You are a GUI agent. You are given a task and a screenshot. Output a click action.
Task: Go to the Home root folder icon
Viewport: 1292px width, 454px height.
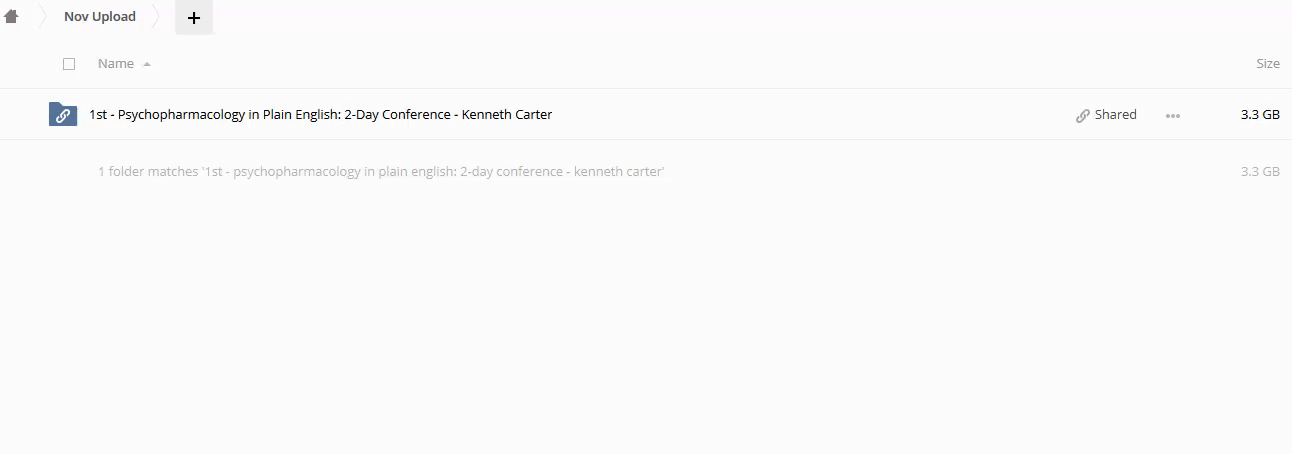(x=12, y=17)
